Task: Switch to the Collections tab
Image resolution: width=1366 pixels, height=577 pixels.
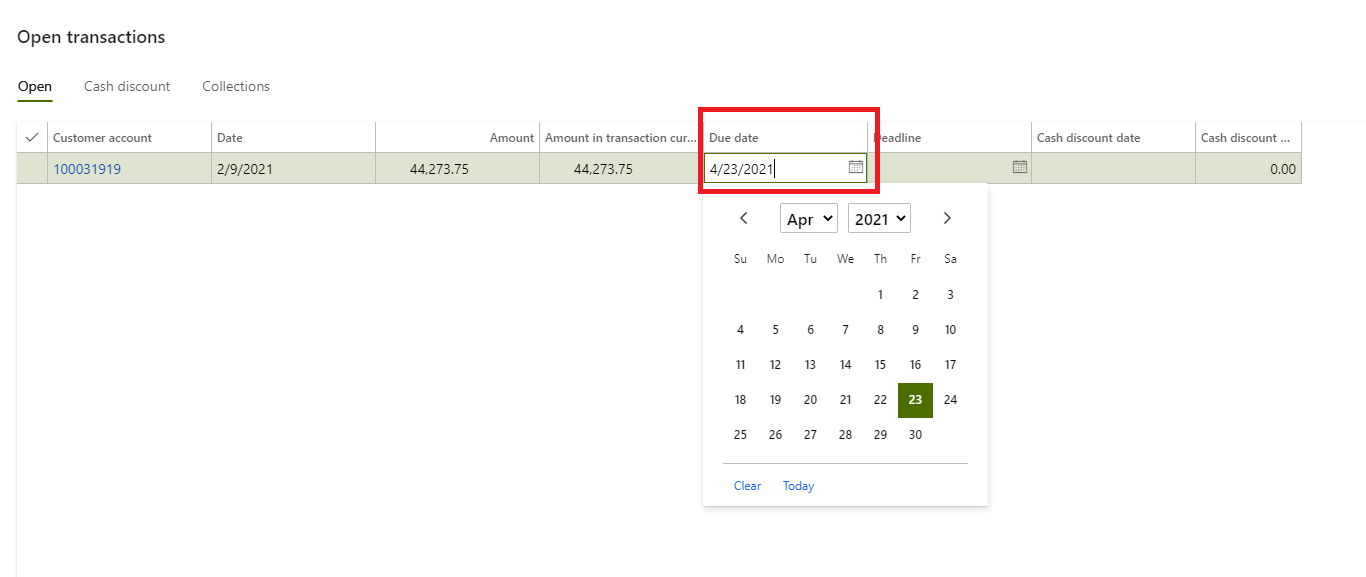Action: point(236,86)
